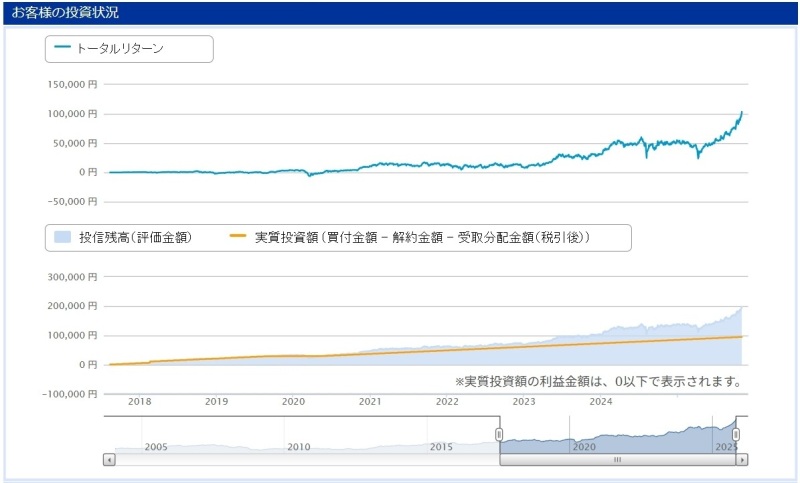
Task: Click navigator right range handle
Action: click(x=736, y=434)
